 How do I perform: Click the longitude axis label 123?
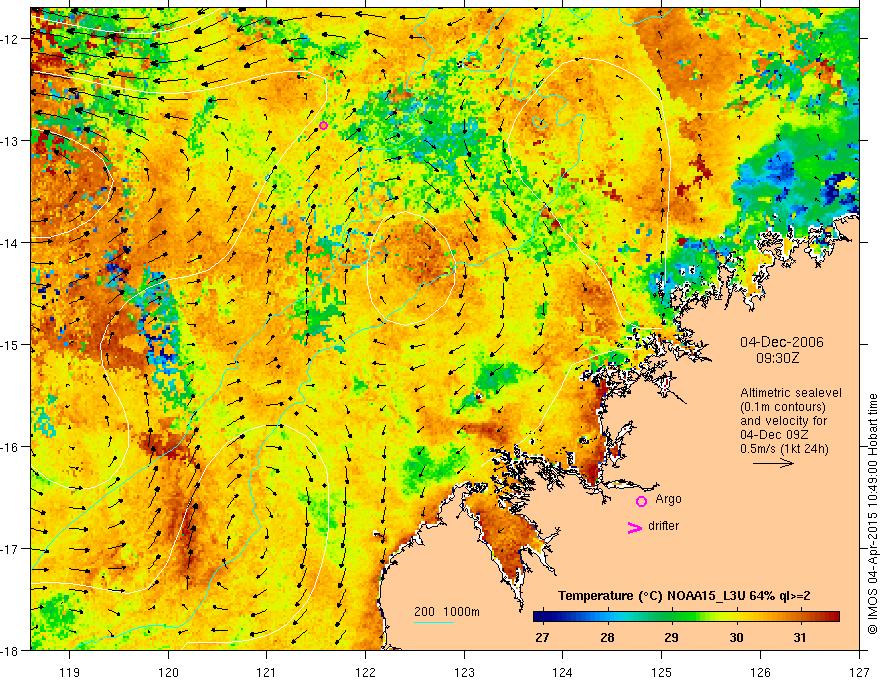tap(464, 672)
